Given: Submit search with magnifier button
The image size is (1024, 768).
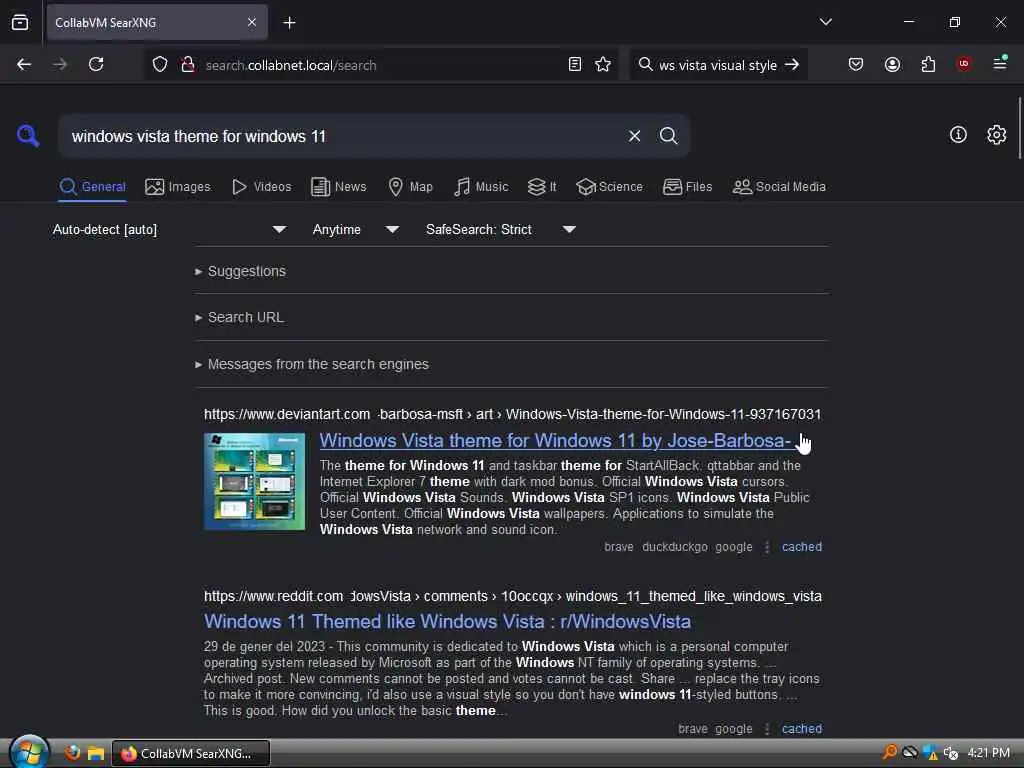Looking at the screenshot, I should click(x=668, y=136).
